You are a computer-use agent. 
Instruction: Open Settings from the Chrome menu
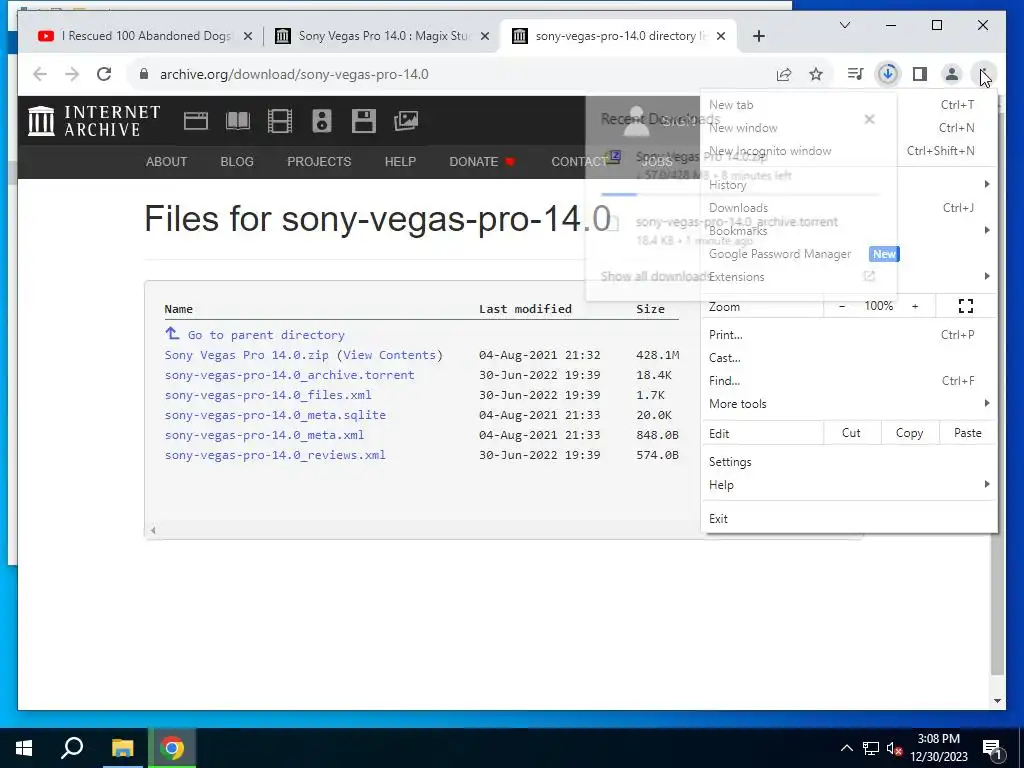point(849,462)
